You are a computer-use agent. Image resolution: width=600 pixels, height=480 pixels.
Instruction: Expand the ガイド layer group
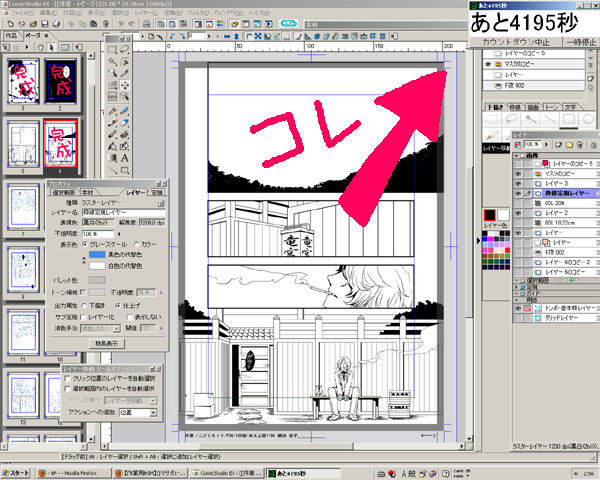517,293
